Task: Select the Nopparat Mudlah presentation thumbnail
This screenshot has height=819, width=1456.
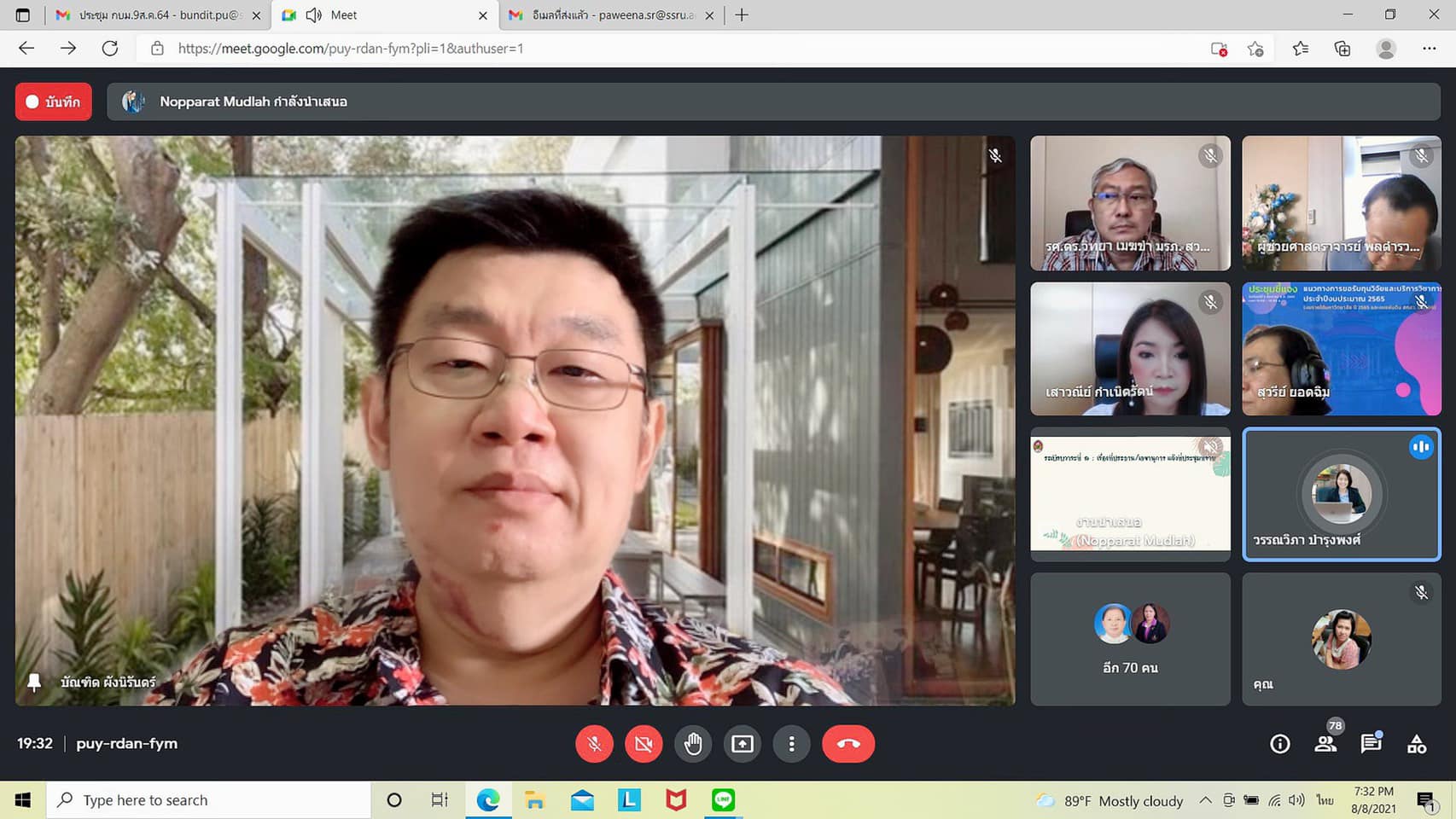Action: click(1130, 494)
